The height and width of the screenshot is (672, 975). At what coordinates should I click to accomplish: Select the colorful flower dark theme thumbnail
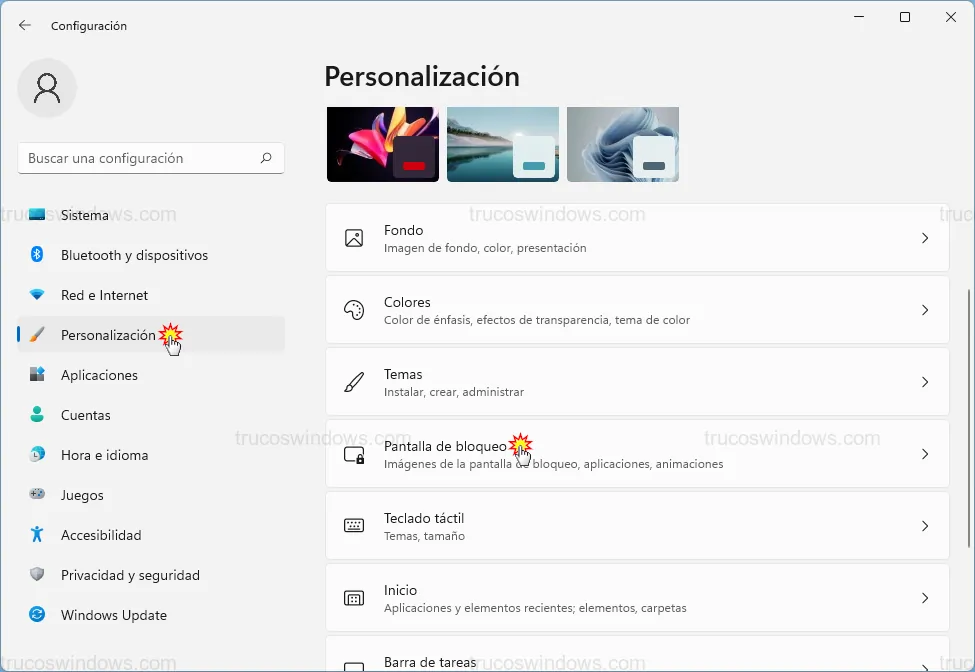[x=382, y=144]
